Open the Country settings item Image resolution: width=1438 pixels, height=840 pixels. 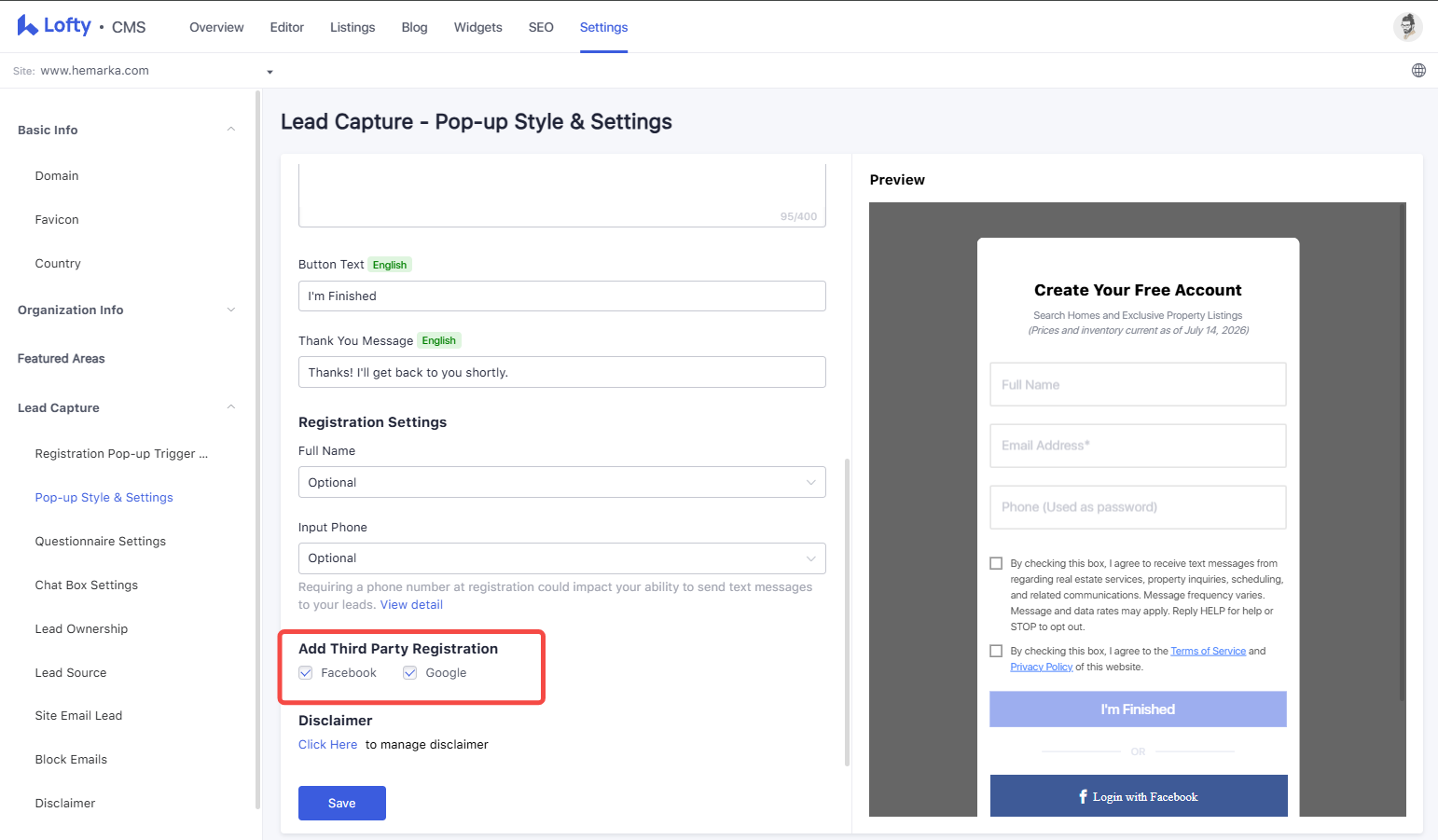(58, 264)
